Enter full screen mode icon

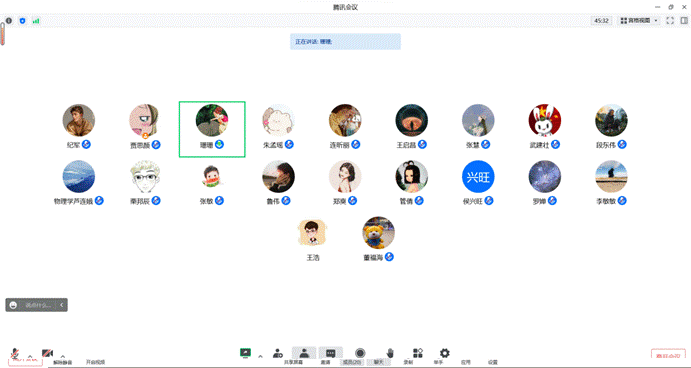670,21
